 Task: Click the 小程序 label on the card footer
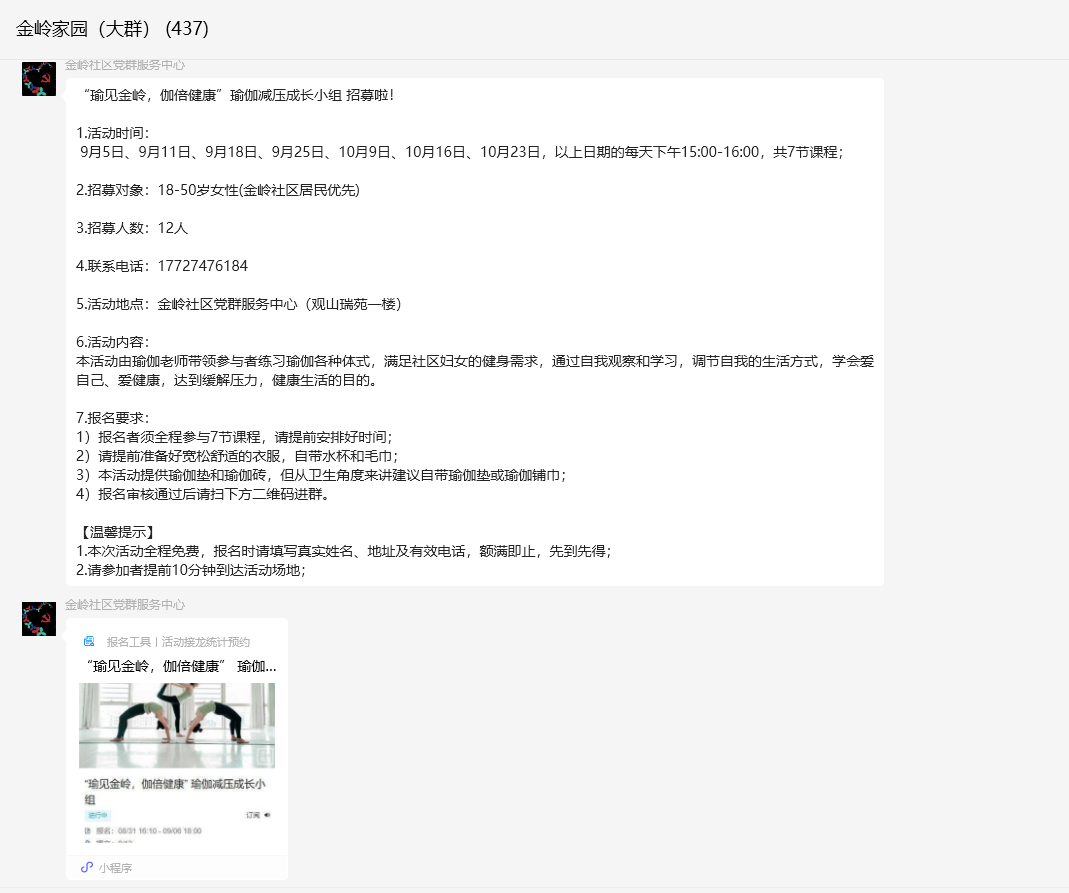point(115,868)
